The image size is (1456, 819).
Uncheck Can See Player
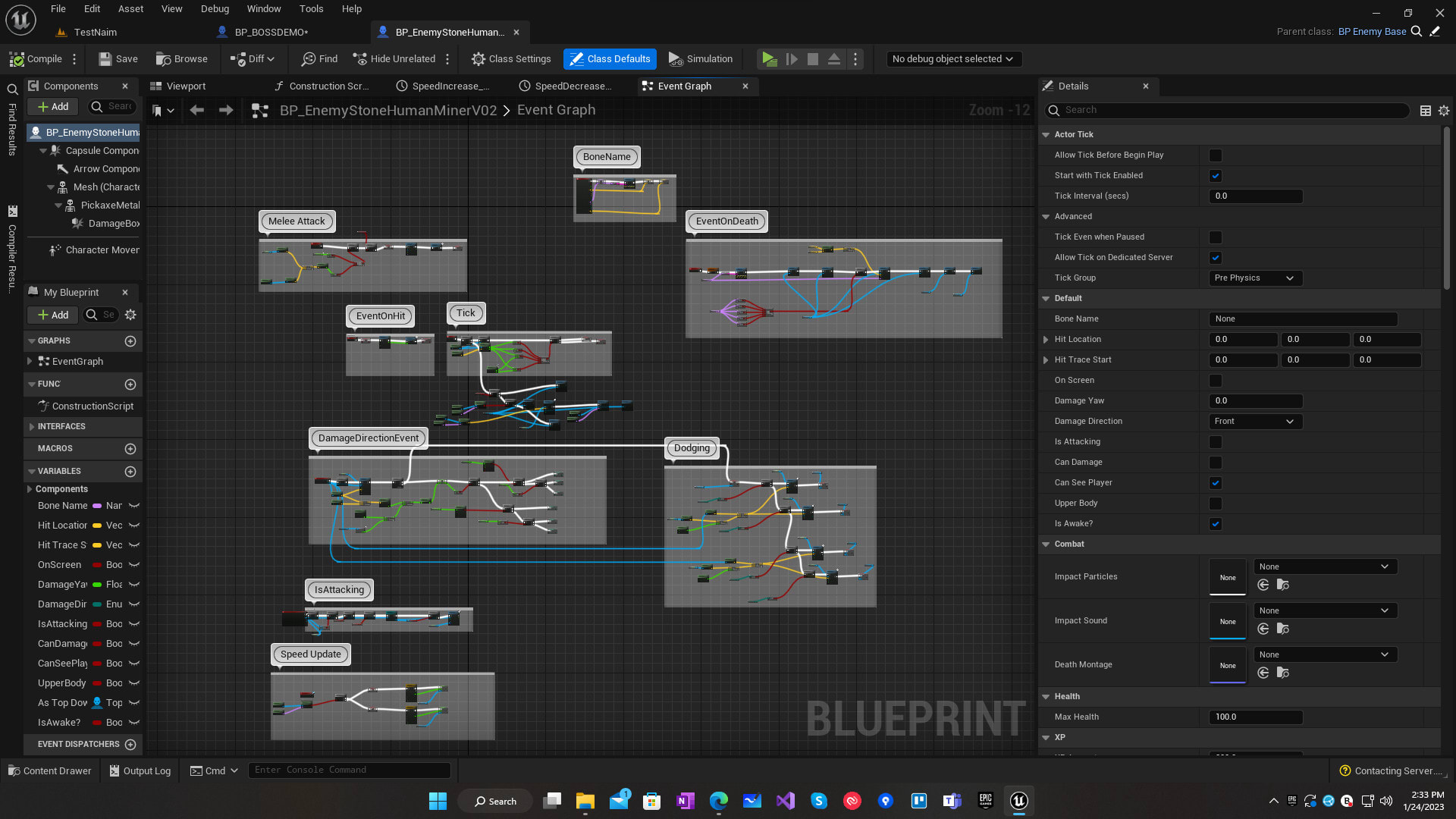pyautogui.click(x=1216, y=482)
